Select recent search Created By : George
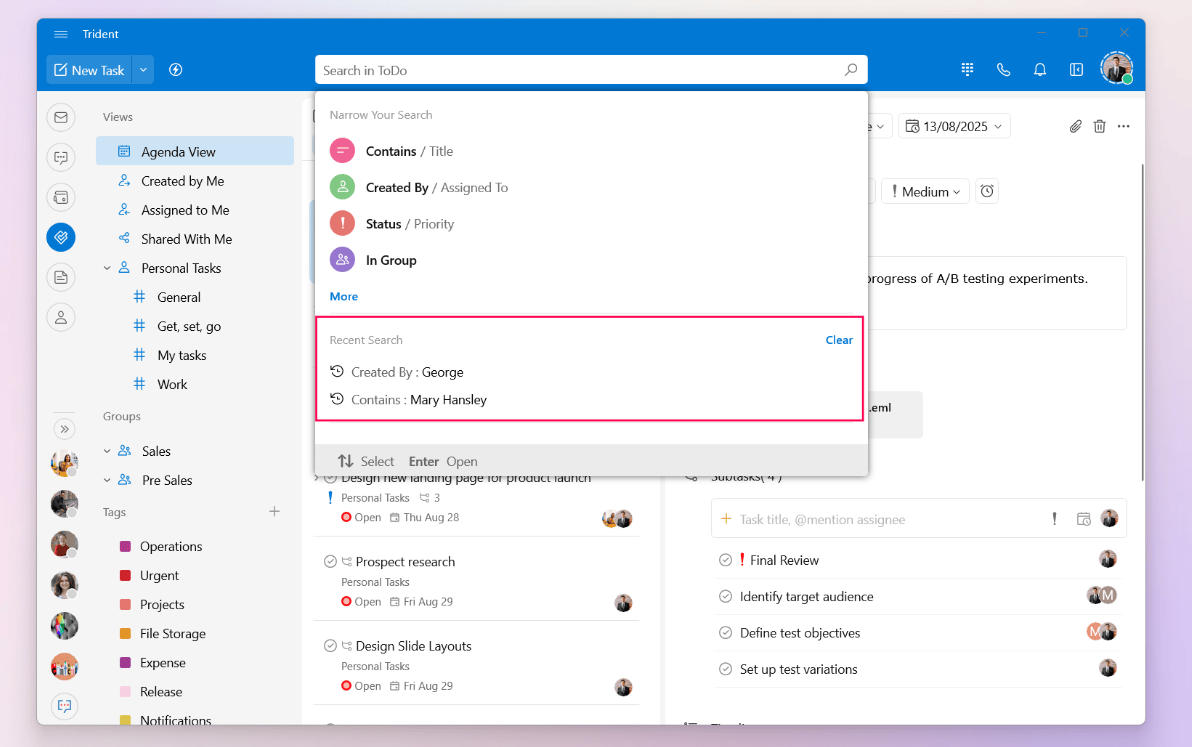 (x=591, y=372)
